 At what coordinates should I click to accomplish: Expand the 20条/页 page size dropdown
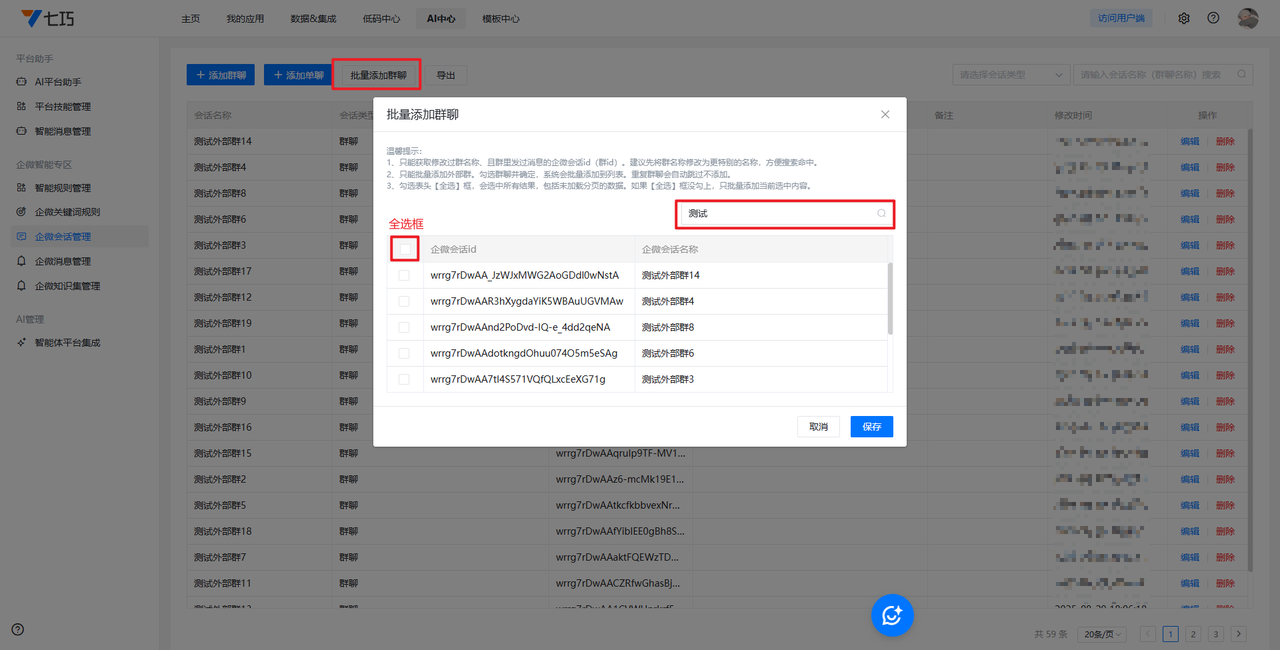(x=1103, y=634)
